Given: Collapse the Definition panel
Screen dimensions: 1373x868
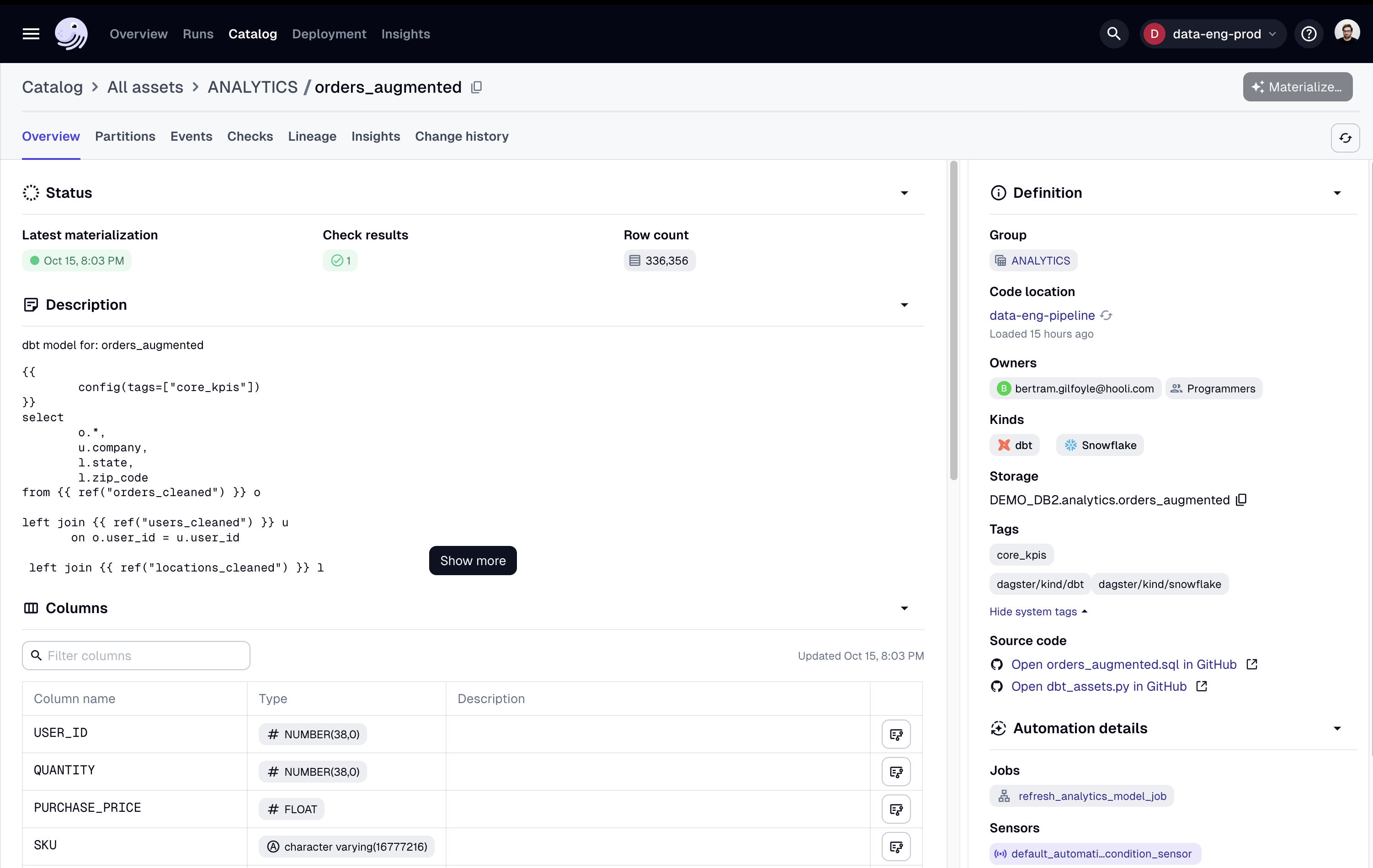Looking at the screenshot, I should pos(1337,193).
